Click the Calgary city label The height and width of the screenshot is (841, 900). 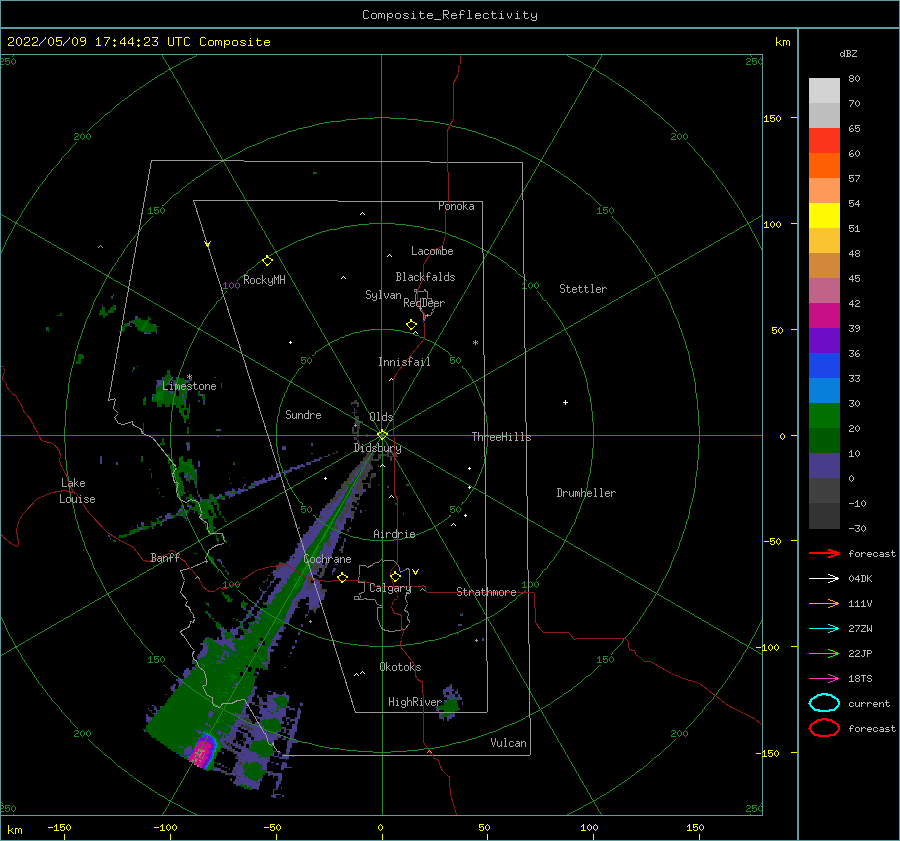(390, 588)
